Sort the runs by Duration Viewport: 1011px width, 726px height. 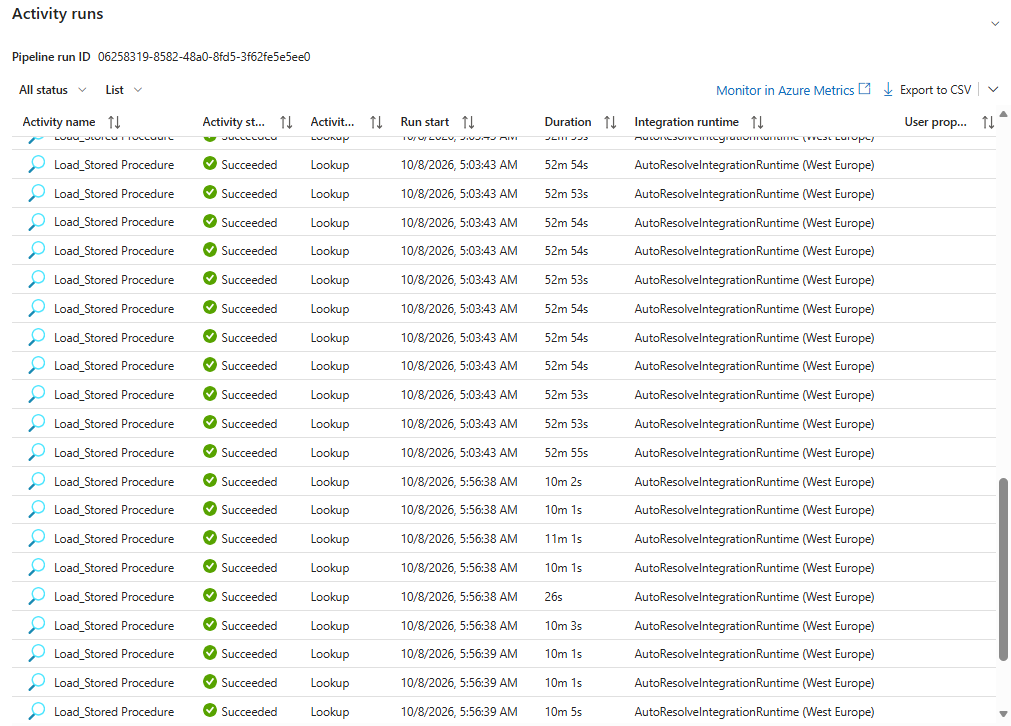[610, 122]
